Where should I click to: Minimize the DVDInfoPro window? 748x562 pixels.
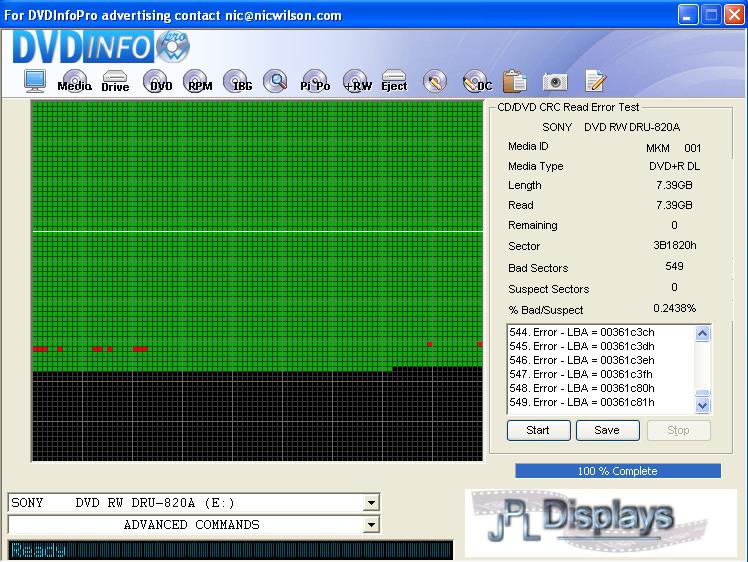687,15
